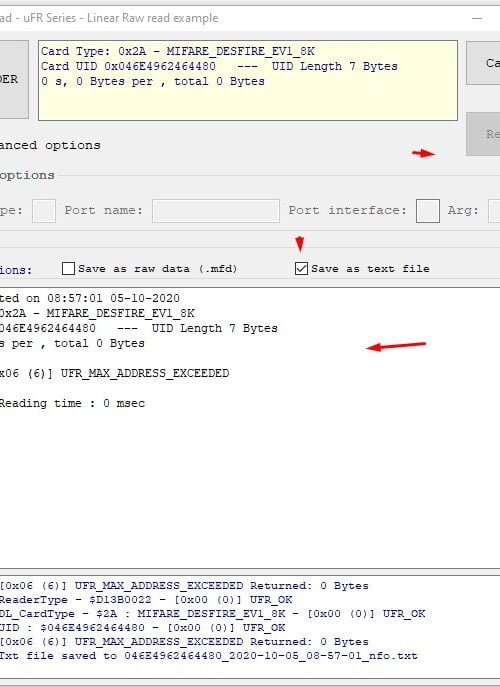Select the ReaderType $D13B0022 log entry
The image size is (500, 687).
click(146, 600)
